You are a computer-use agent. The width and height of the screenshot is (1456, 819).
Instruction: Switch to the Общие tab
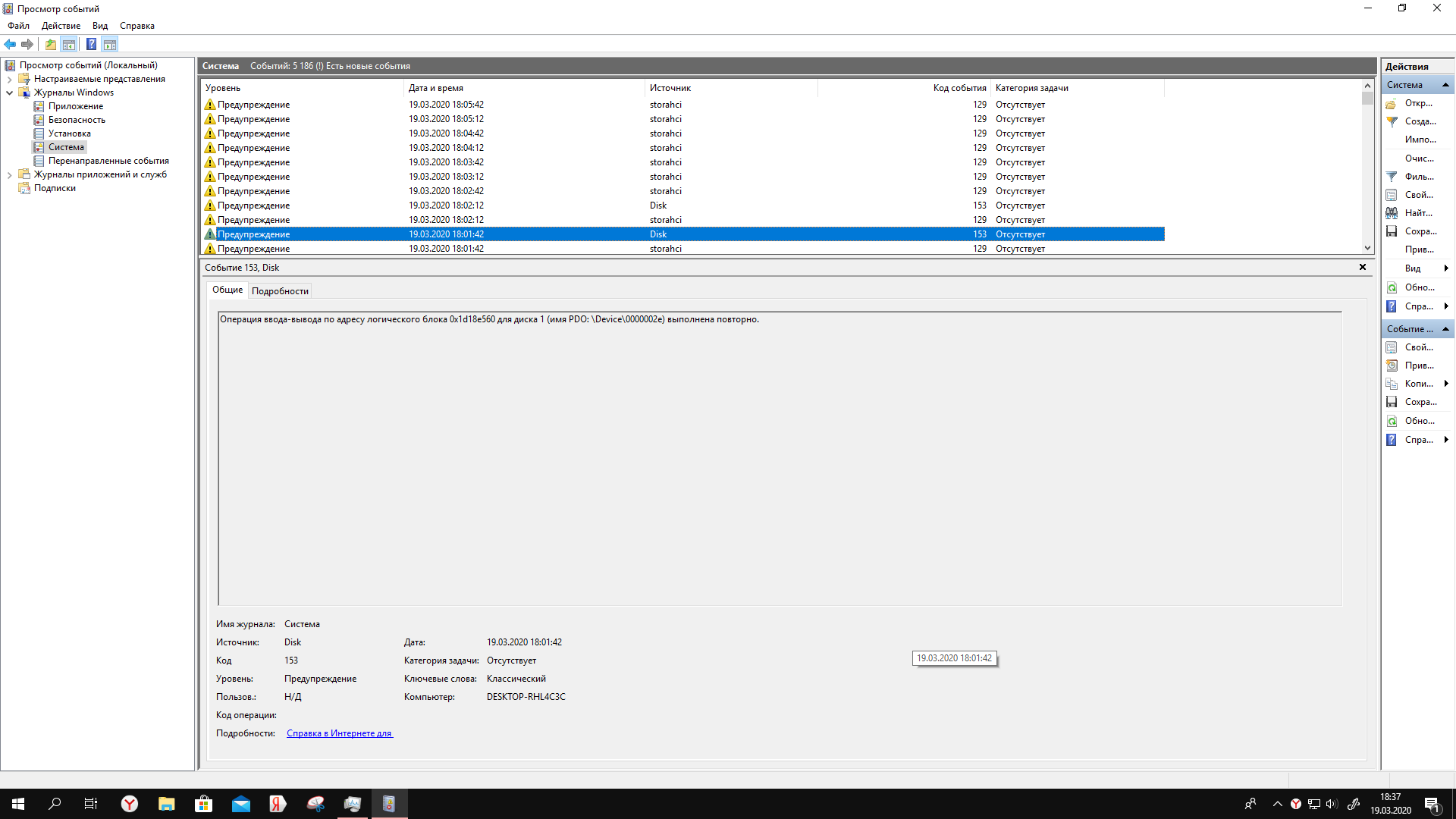(227, 290)
